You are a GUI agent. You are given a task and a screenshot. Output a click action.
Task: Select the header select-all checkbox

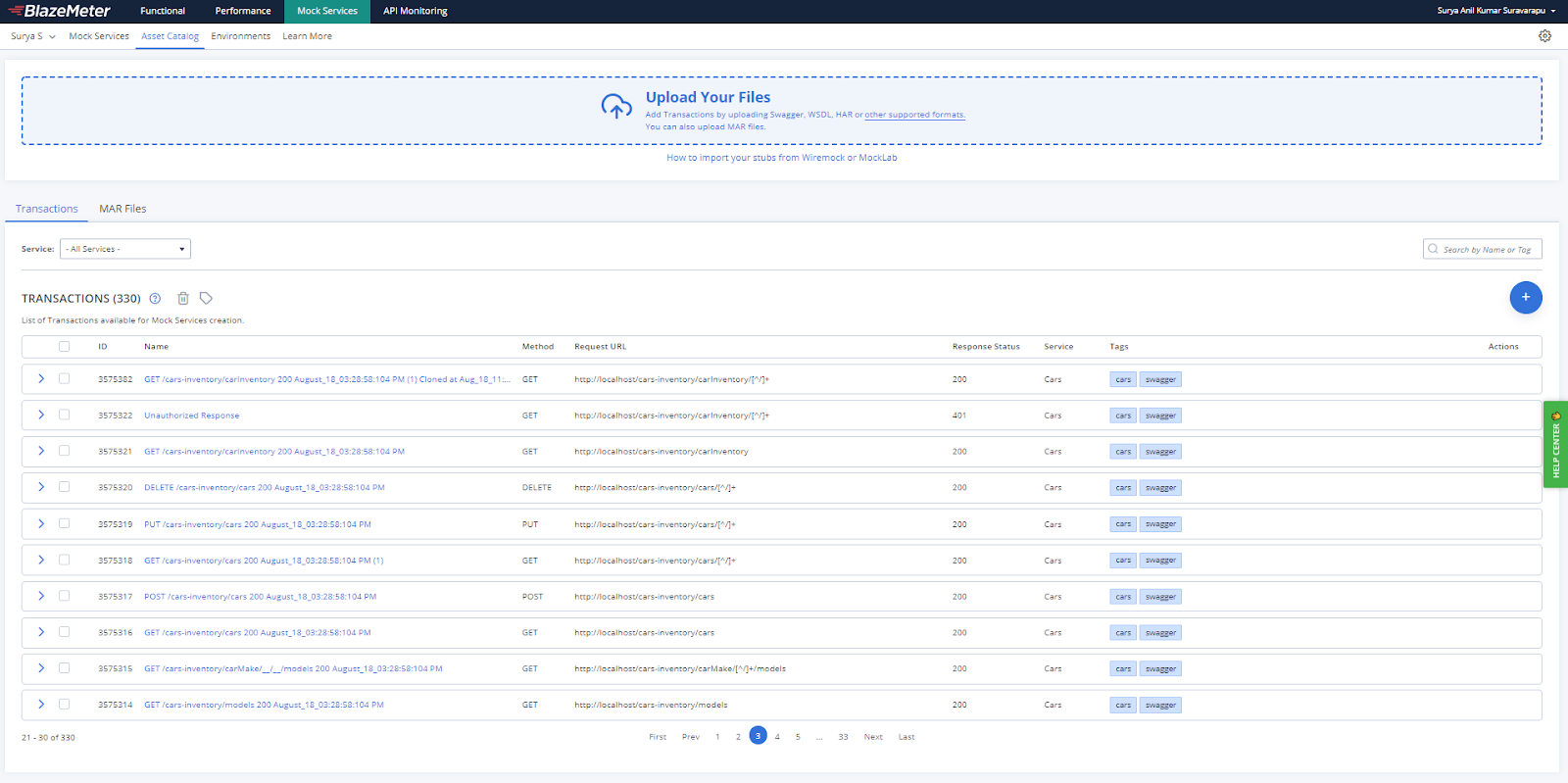pos(65,346)
